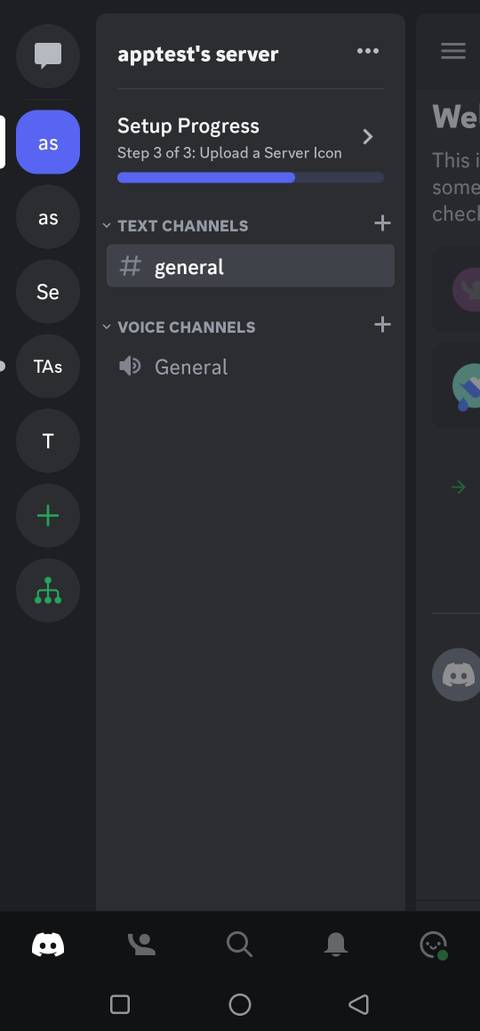This screenshot has width=480, height=1031.
Task: Select the #general text channel
Action: (x=251, y=266)
